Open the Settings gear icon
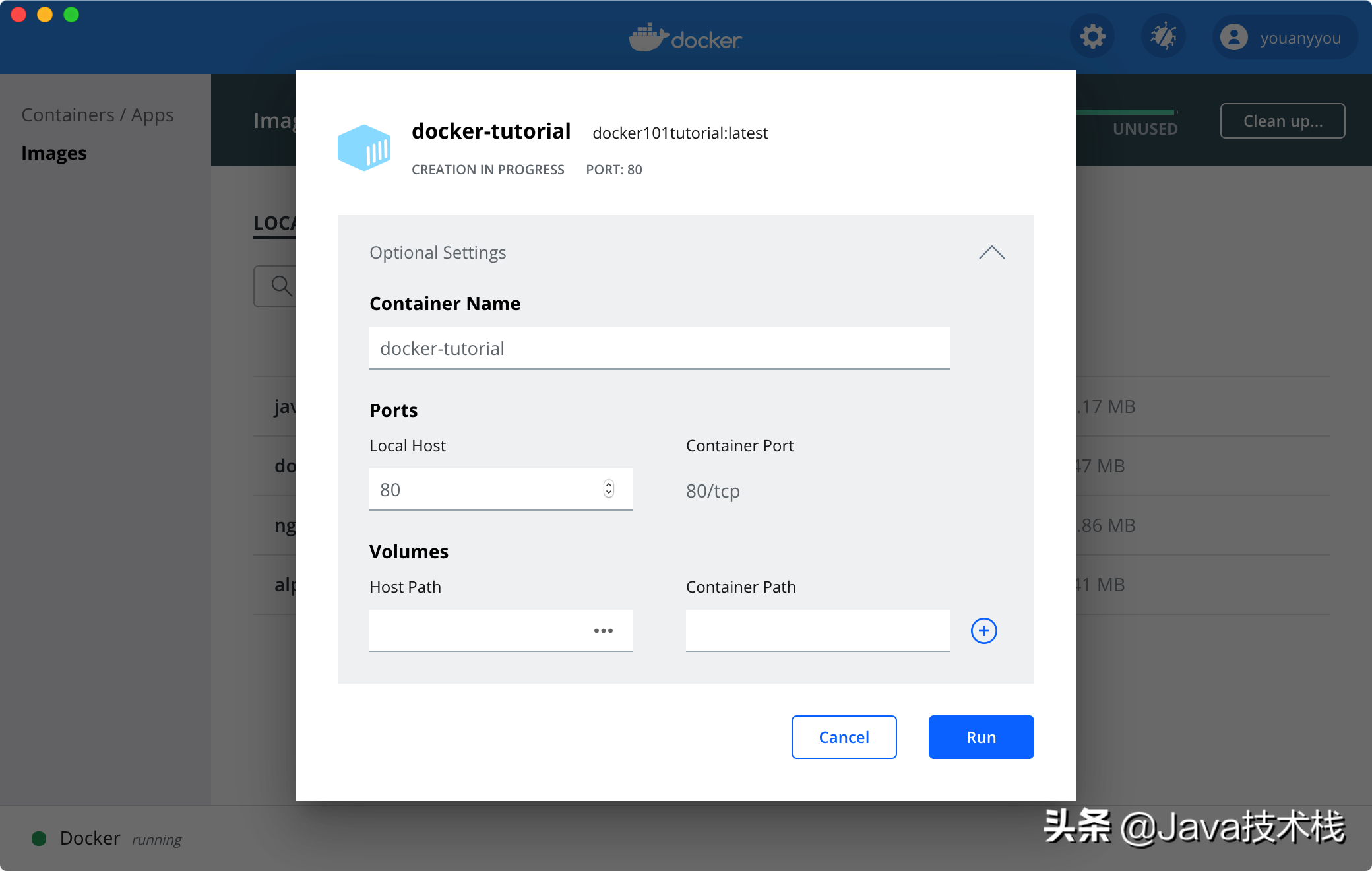The image size is (1372, 871). [1092, 37]
